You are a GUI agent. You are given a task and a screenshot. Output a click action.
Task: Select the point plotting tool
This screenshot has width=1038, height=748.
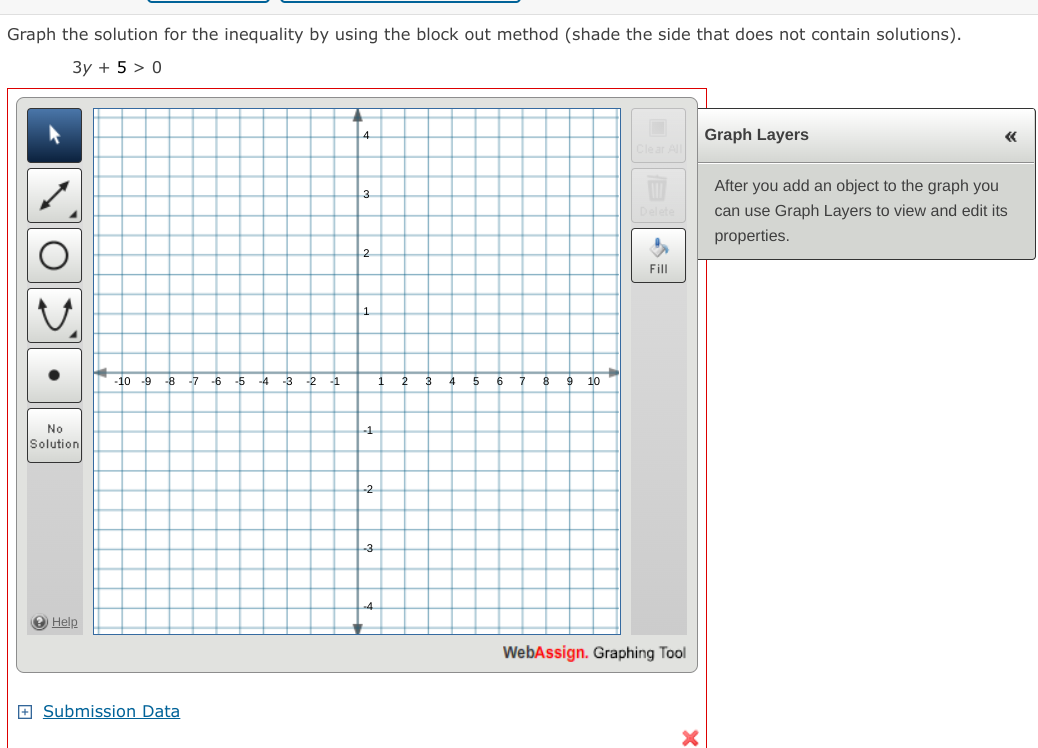(54, 374)
